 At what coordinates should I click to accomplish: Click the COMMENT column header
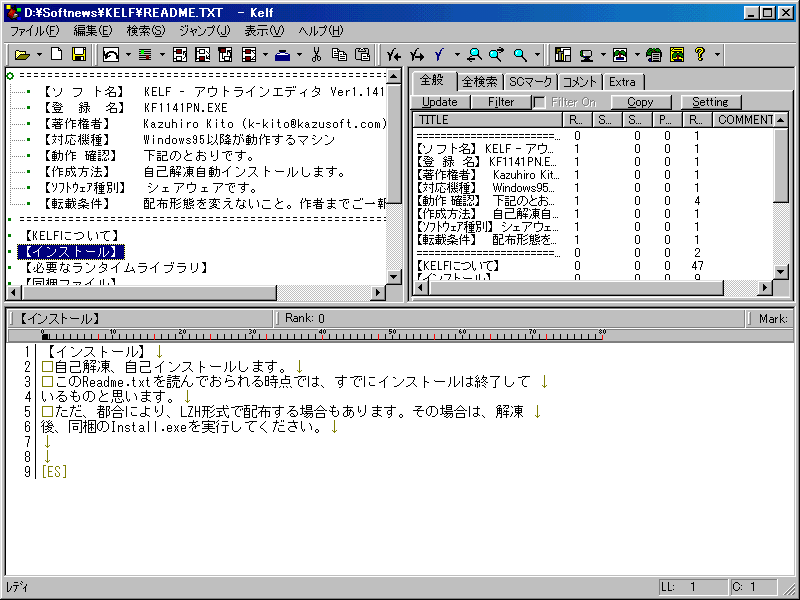(x=745, y=120)
